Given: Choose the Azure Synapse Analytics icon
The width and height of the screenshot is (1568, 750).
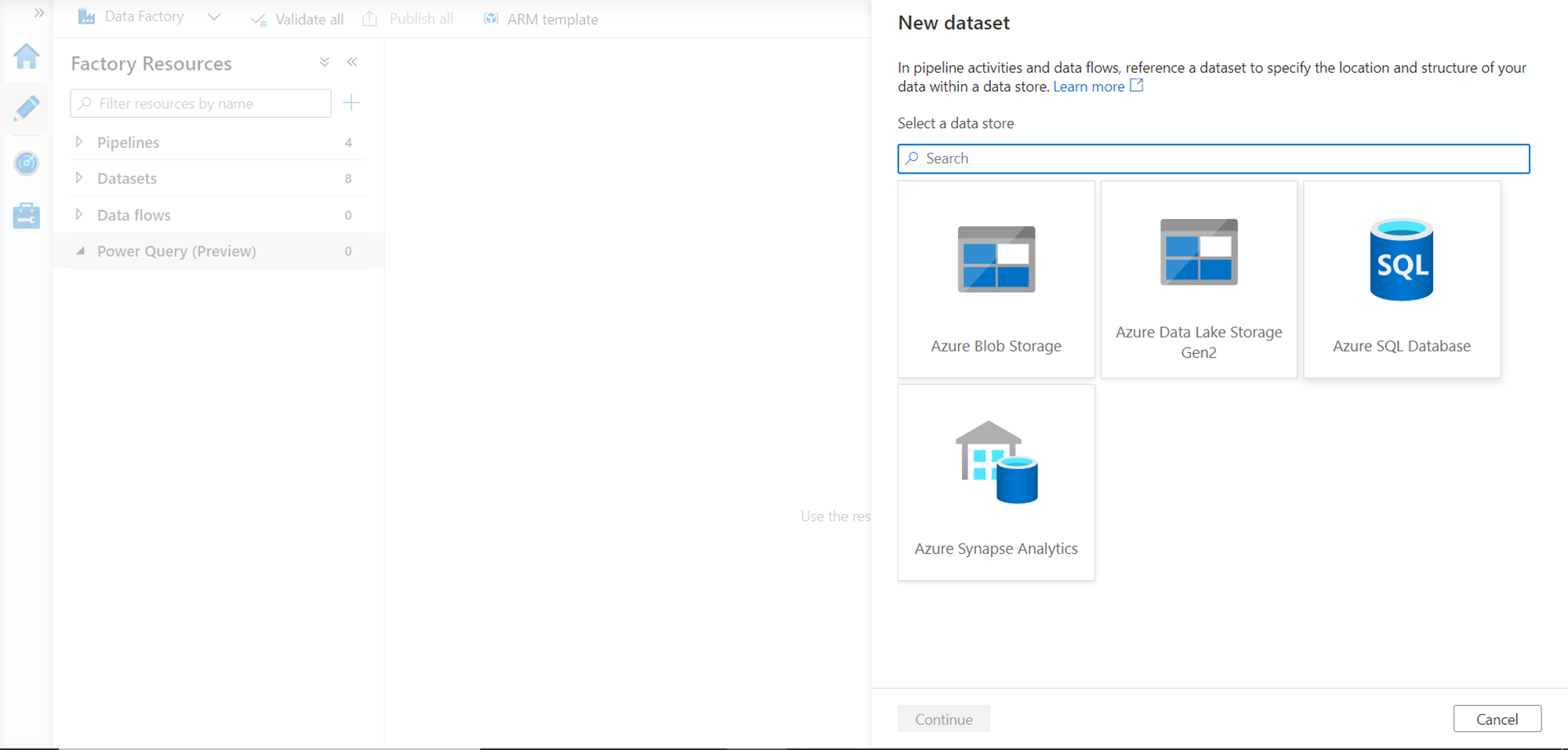Looking at the screenshot, I should coord(996,462).
